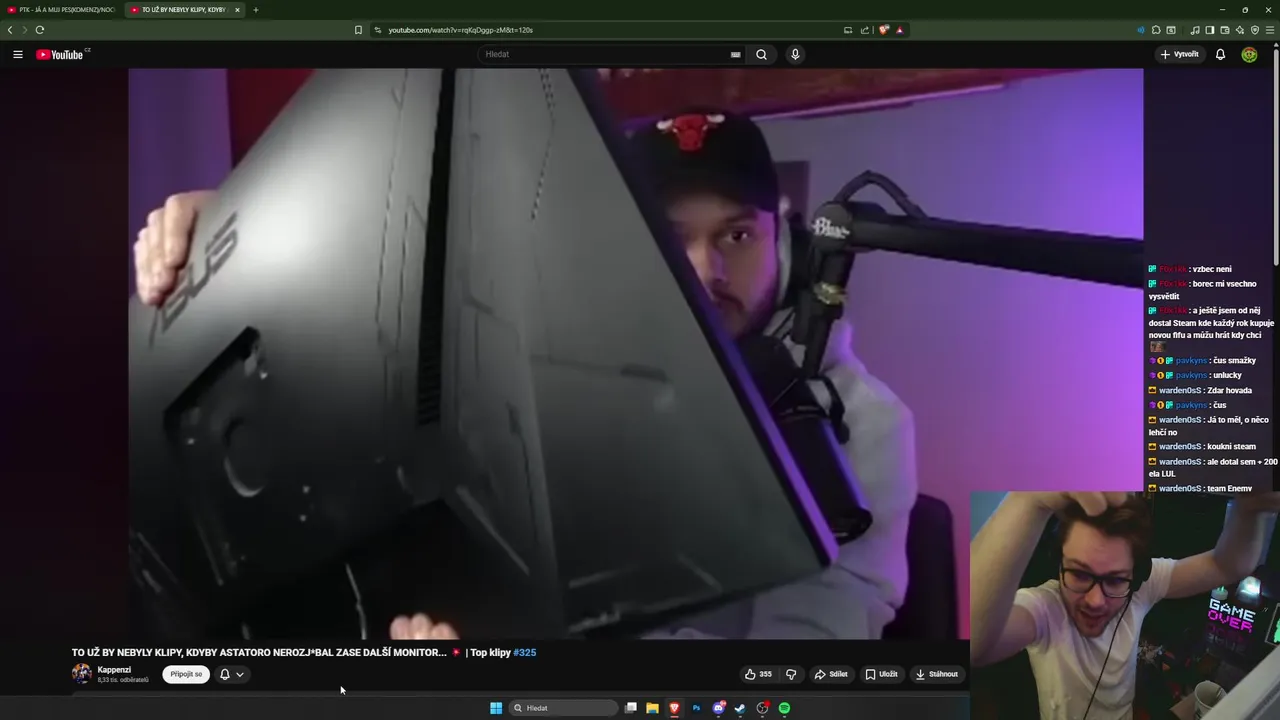Like the video (355 likes)
1280x720 pixels.
[758, 674]
